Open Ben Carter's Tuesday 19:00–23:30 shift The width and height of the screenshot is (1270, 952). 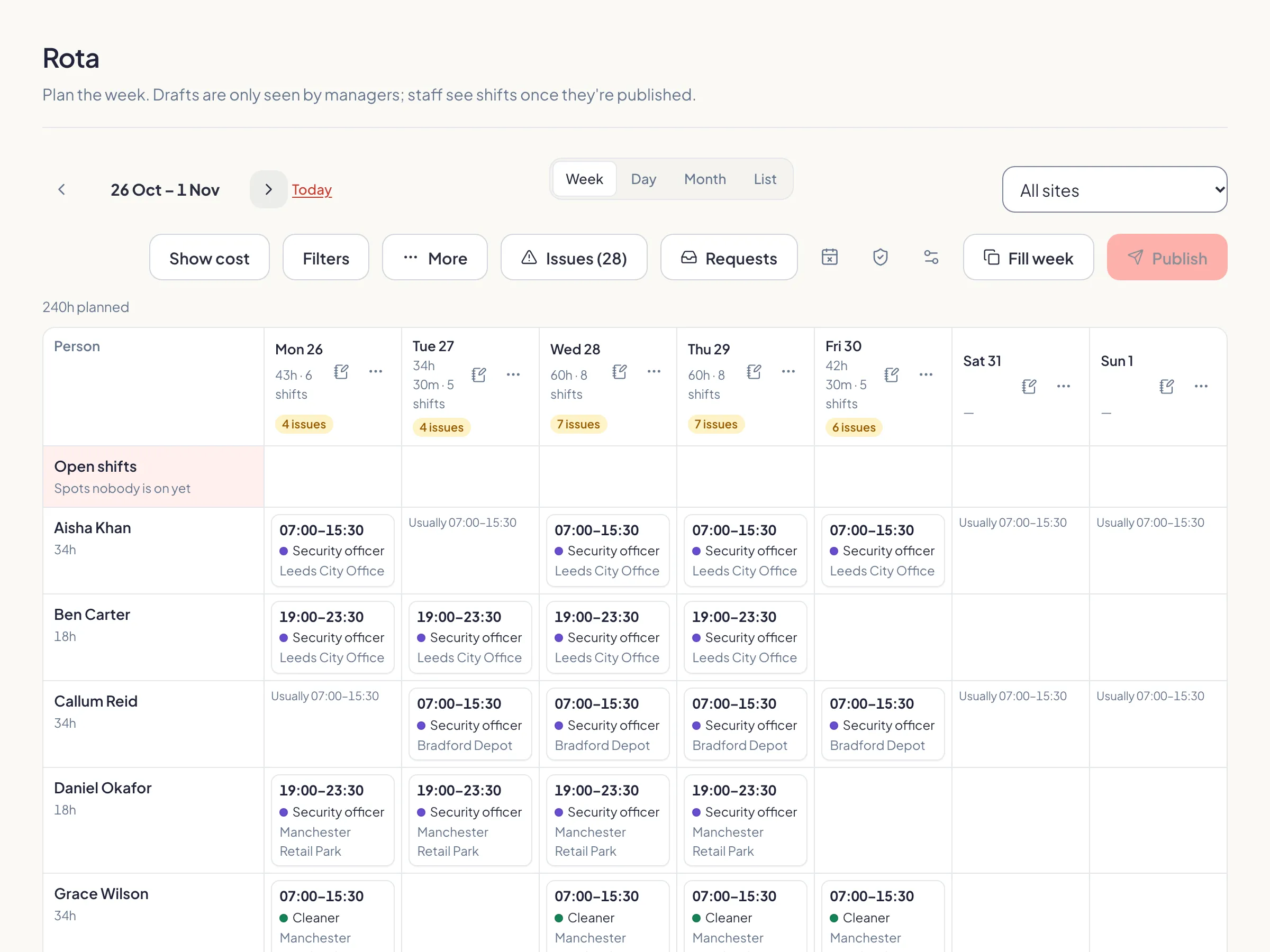coord(470,637)
